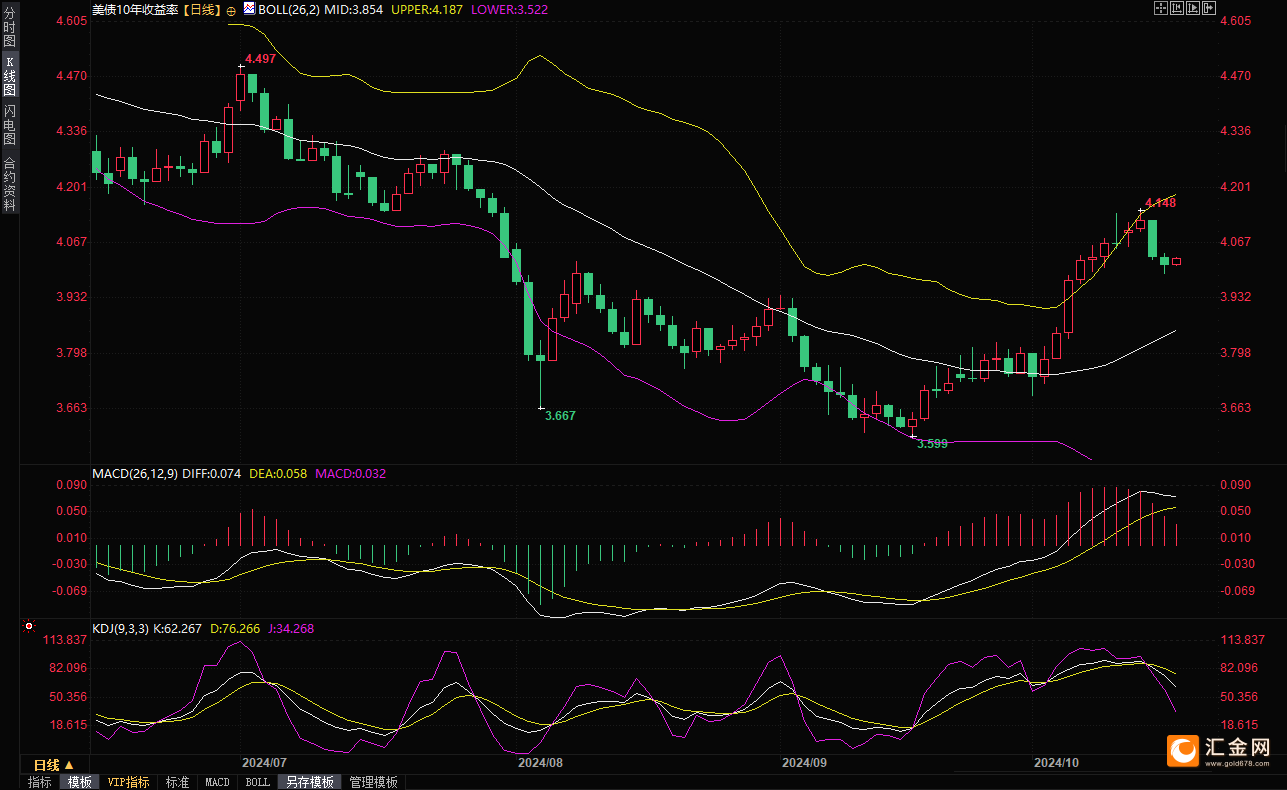Viewport: 1287px width, 790px height.
Task: Select the K线图 side tab
Action: tap(9, 76)
